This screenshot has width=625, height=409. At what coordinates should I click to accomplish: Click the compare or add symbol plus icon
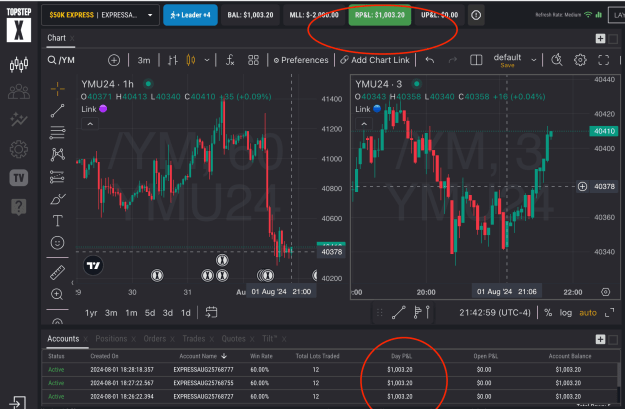(114, 60)
